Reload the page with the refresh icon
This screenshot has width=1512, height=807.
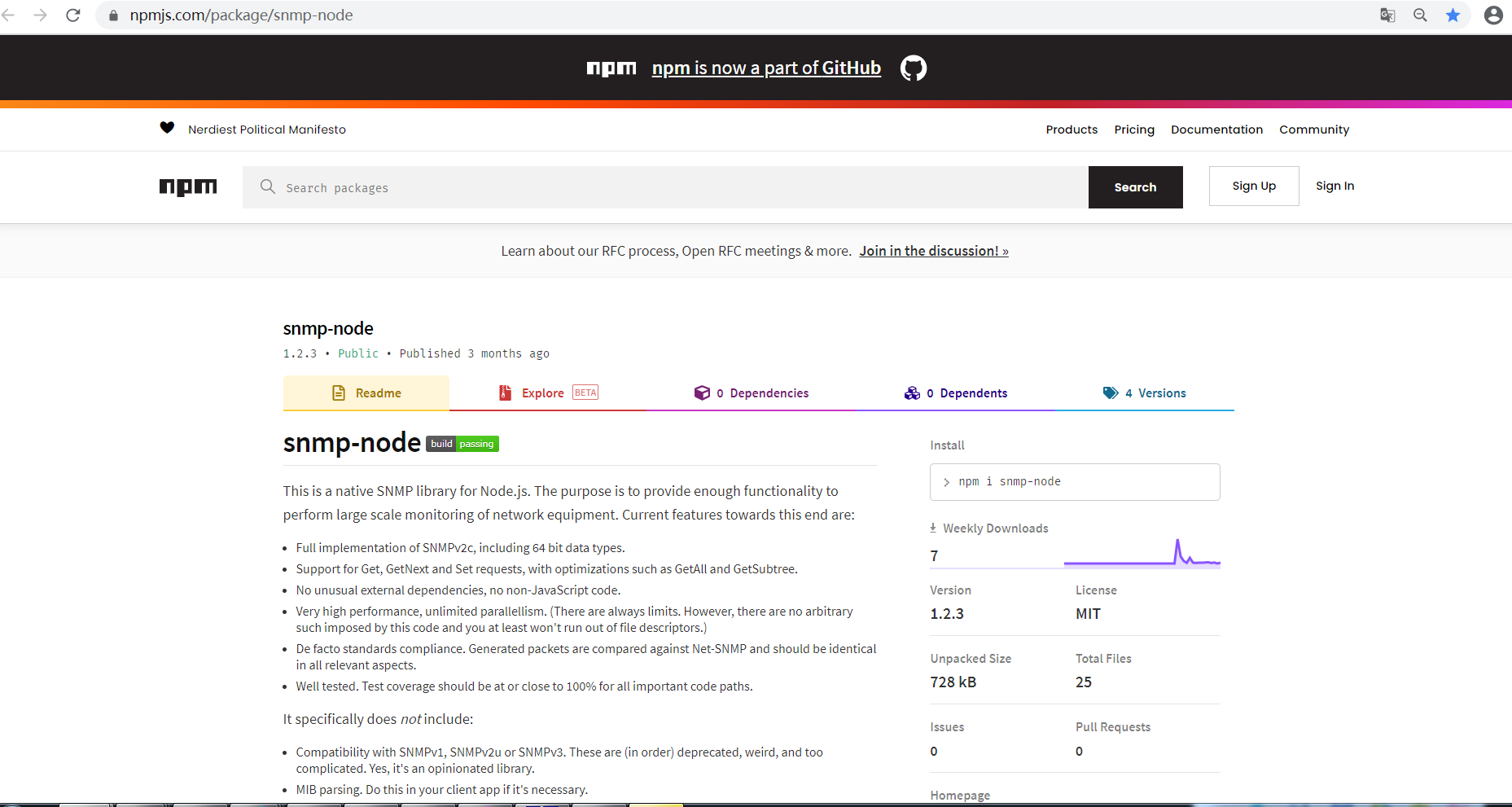73,15
